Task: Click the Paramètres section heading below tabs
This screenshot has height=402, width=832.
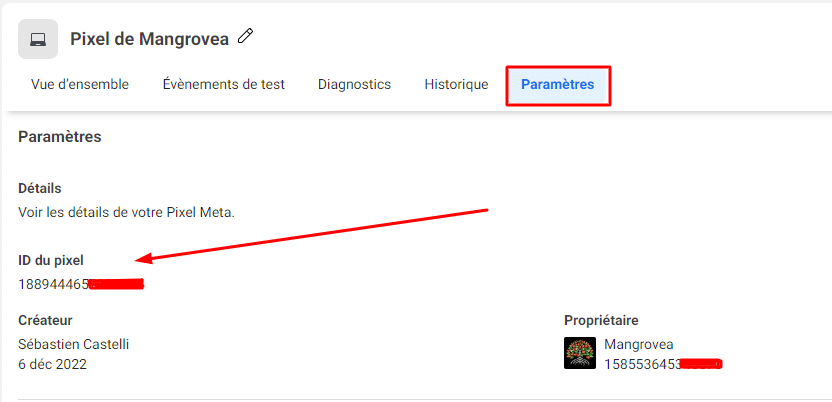Action: coord(59,137)
